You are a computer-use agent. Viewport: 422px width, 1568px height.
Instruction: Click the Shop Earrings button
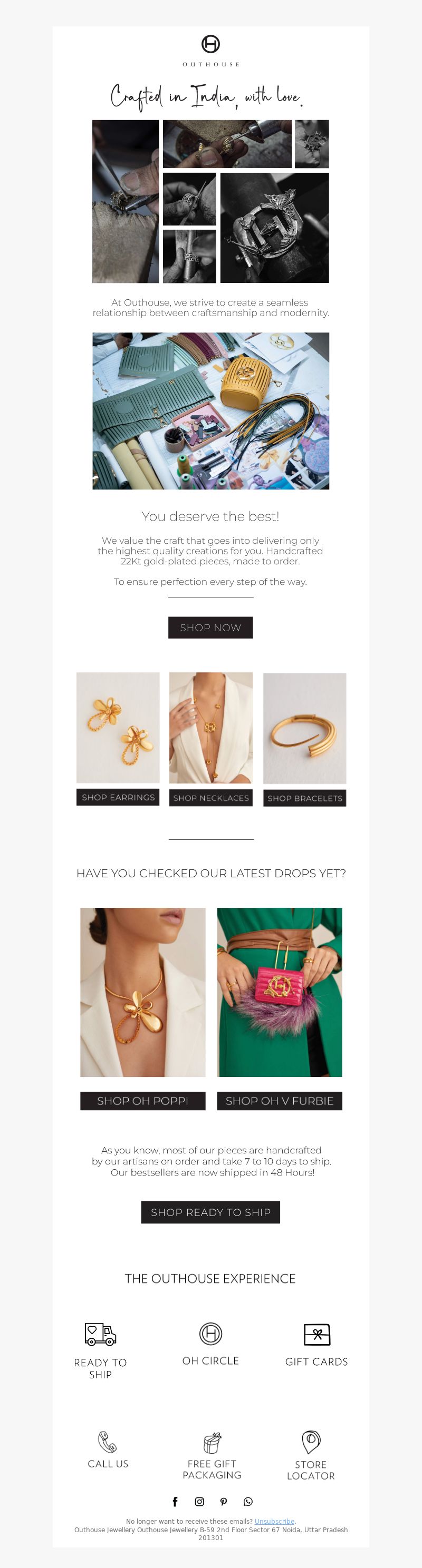(118, 797)
